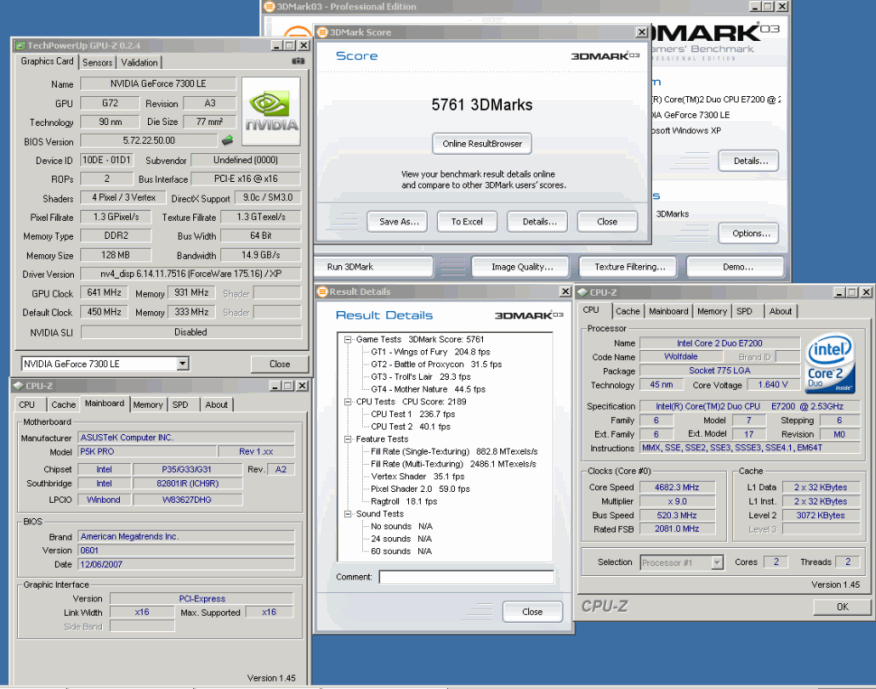Image resolution: width=876 pixels, height=689 pixels.
Task: Select GT4 - Mother Nature row
Action: tap(428, 389)
